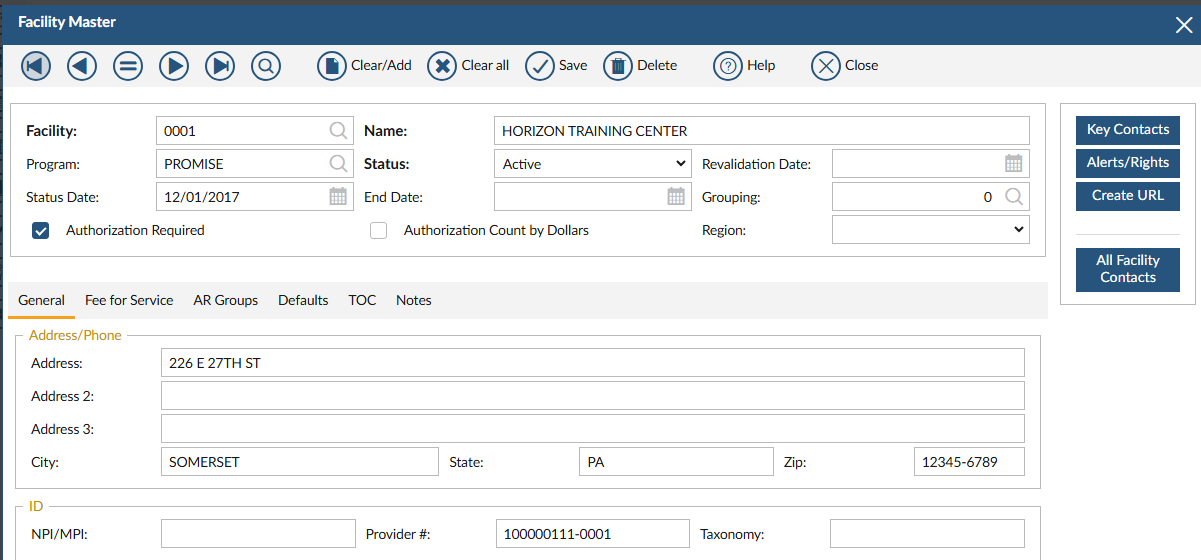1201x560 pixels.
Task: Click the Address 2 input field
Action: 593,395
